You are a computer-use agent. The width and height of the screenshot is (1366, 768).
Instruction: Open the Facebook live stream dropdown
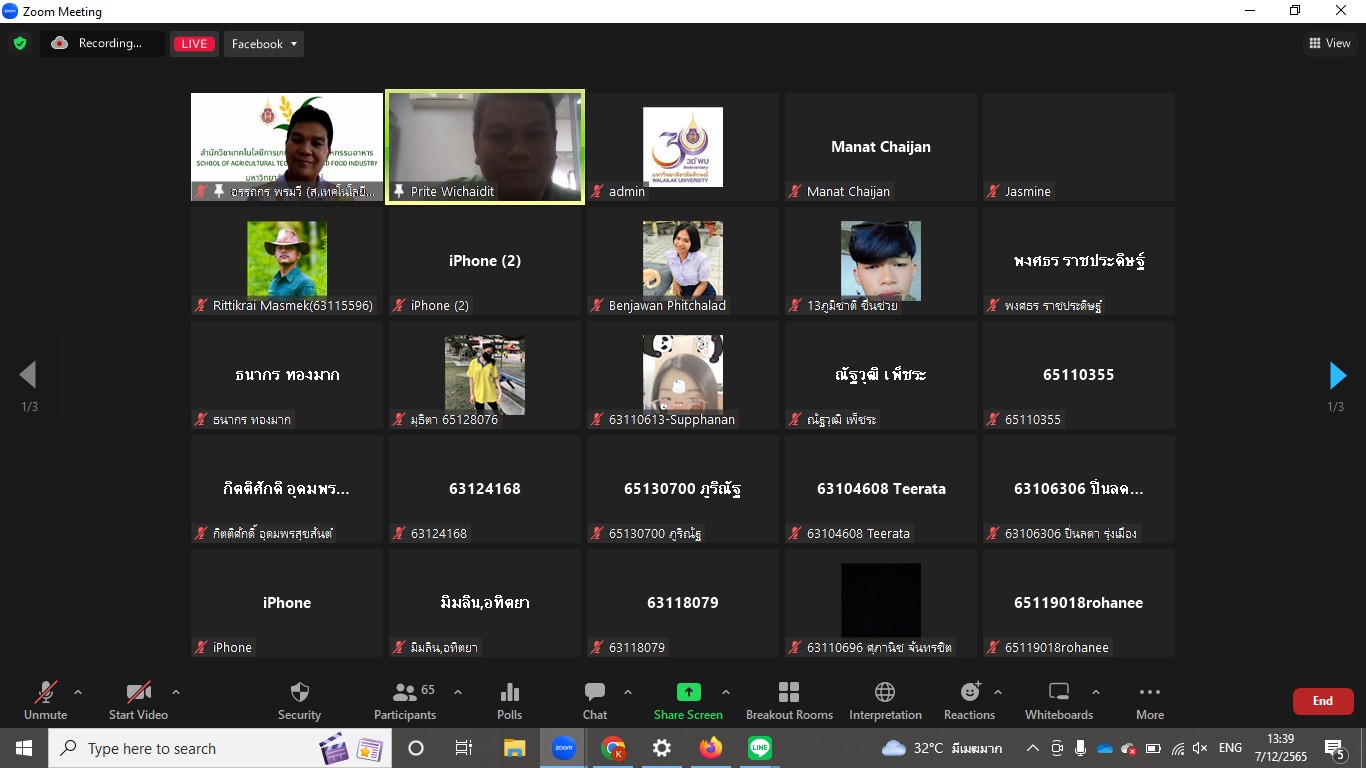tap(264, 44)
